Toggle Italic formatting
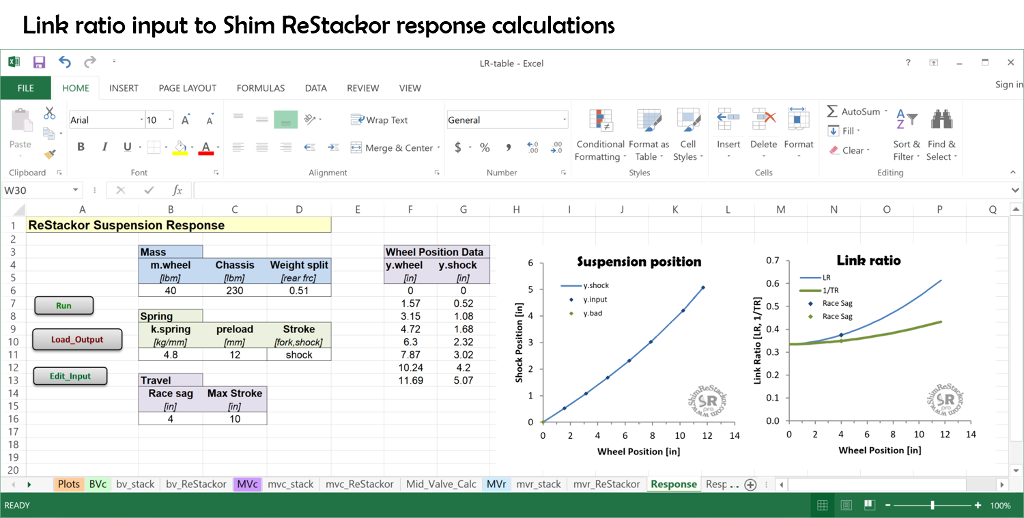1024x518 pixels. click(x=104, y=147)
